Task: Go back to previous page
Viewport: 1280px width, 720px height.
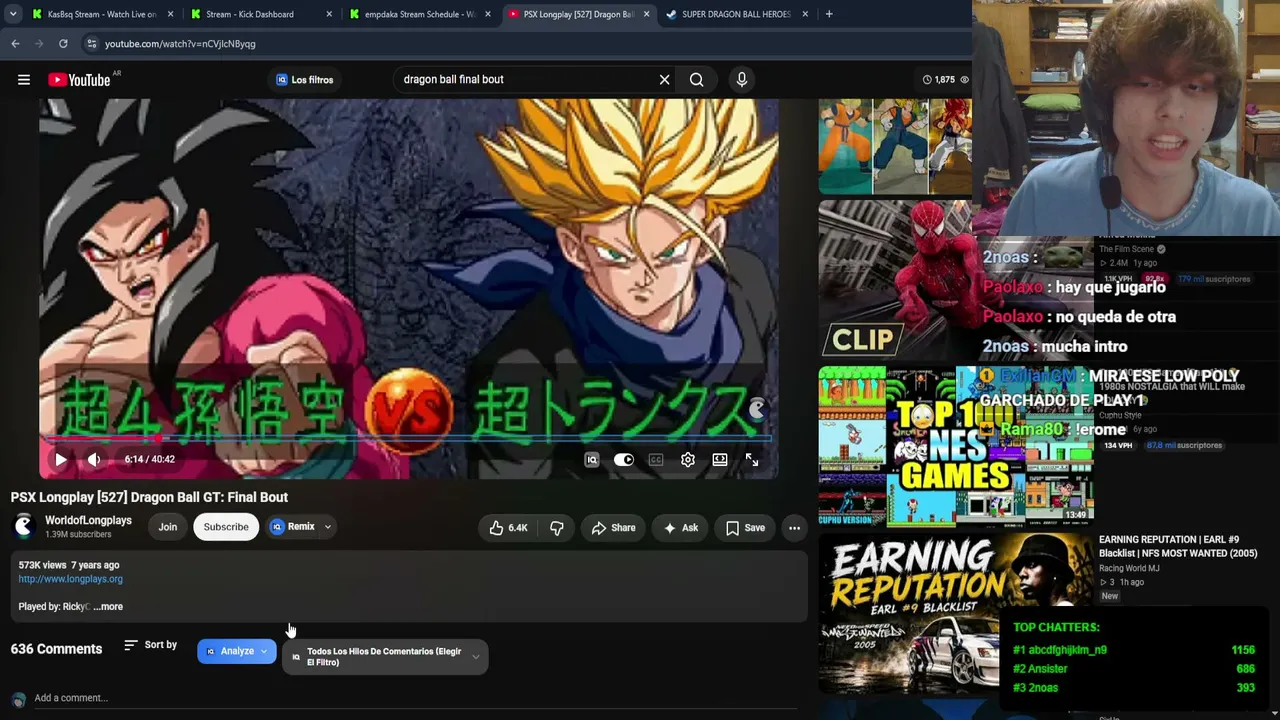Action: click(x=15, y=44)
